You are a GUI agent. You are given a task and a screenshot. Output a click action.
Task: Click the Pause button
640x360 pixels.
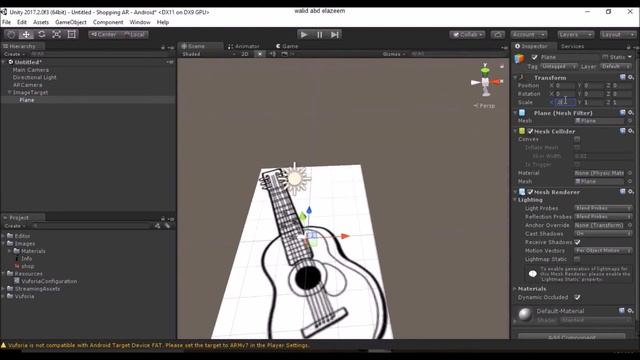point(320,35)
